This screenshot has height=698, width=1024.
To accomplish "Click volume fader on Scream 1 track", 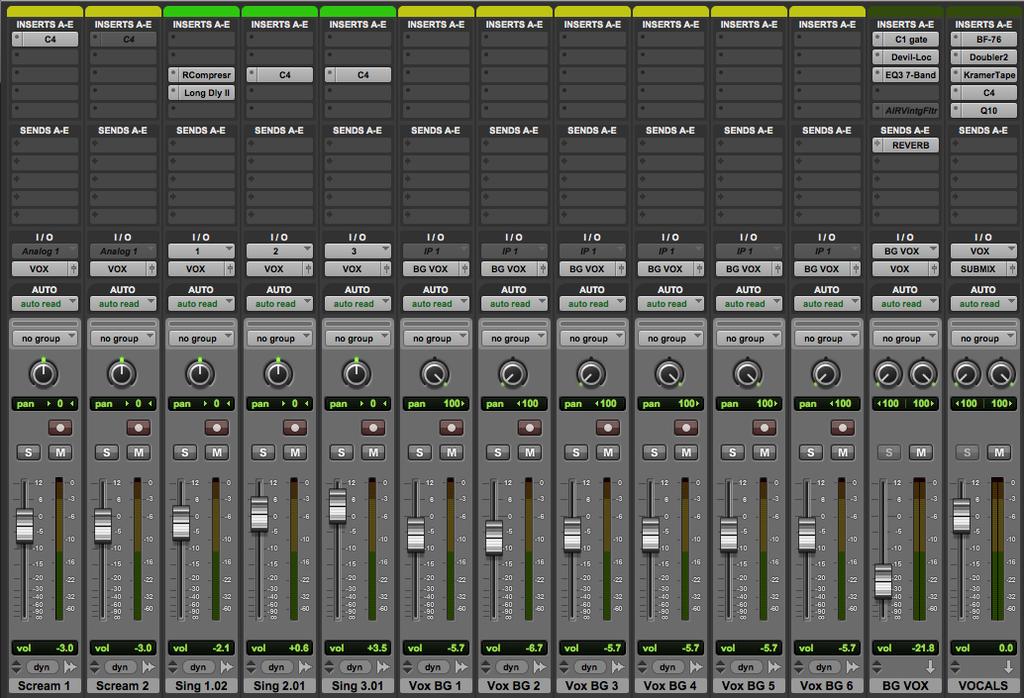I will (x=25, y=526).
